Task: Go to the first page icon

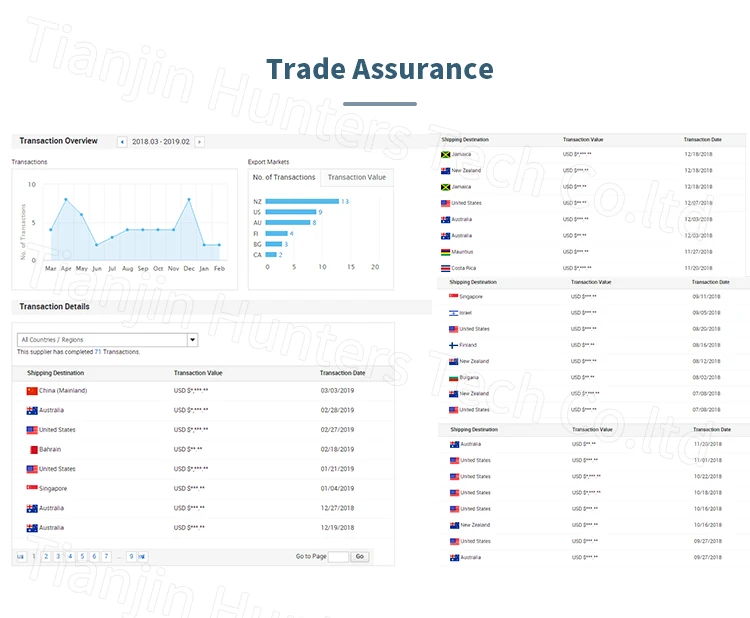Action: tap(21, 556)
